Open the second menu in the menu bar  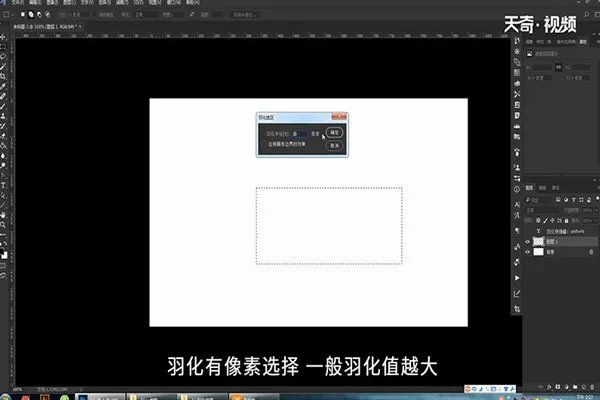click(x=35, y=2)
